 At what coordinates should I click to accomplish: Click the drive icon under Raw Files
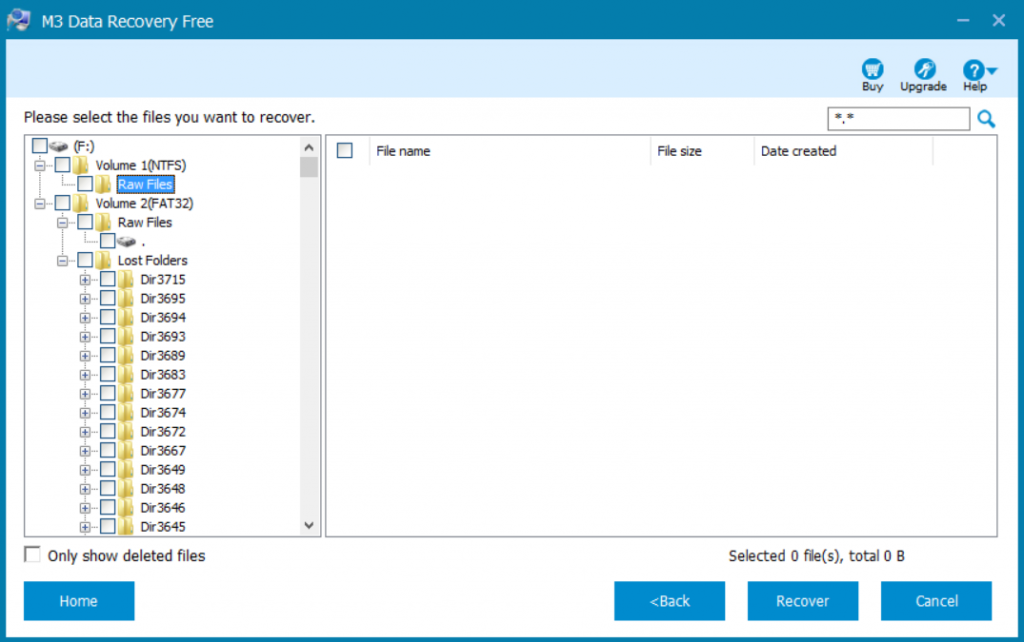126,242
